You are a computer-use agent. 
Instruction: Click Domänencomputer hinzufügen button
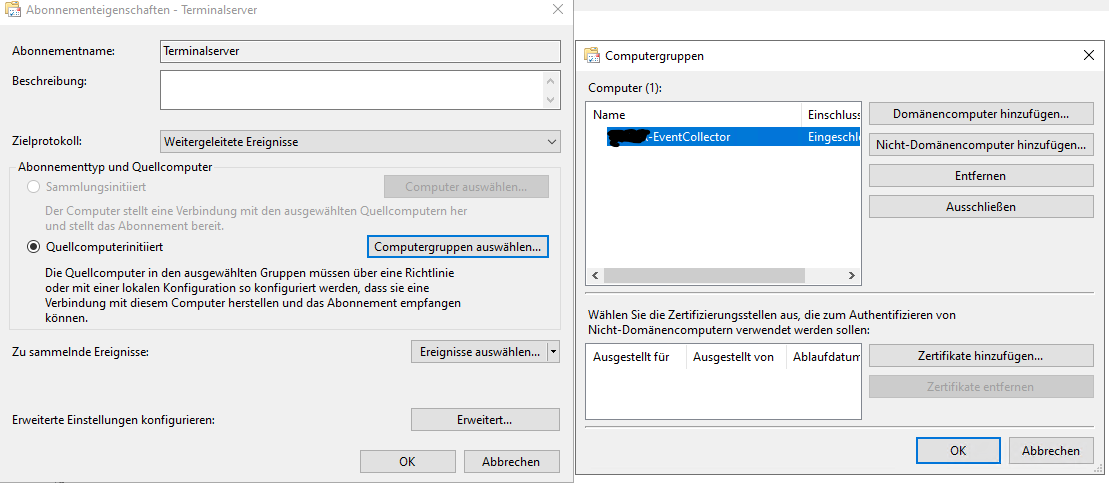[x=981, y=114]
